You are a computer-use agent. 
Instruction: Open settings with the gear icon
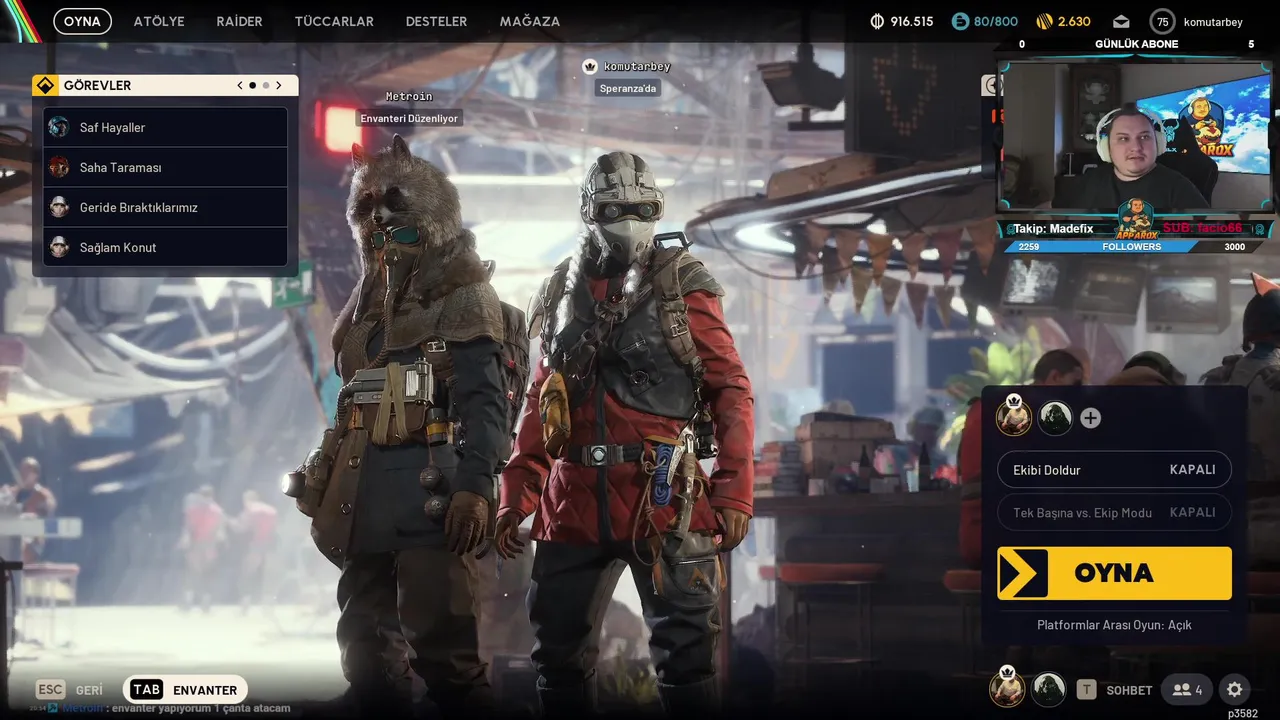click(x=1235, y=690)
